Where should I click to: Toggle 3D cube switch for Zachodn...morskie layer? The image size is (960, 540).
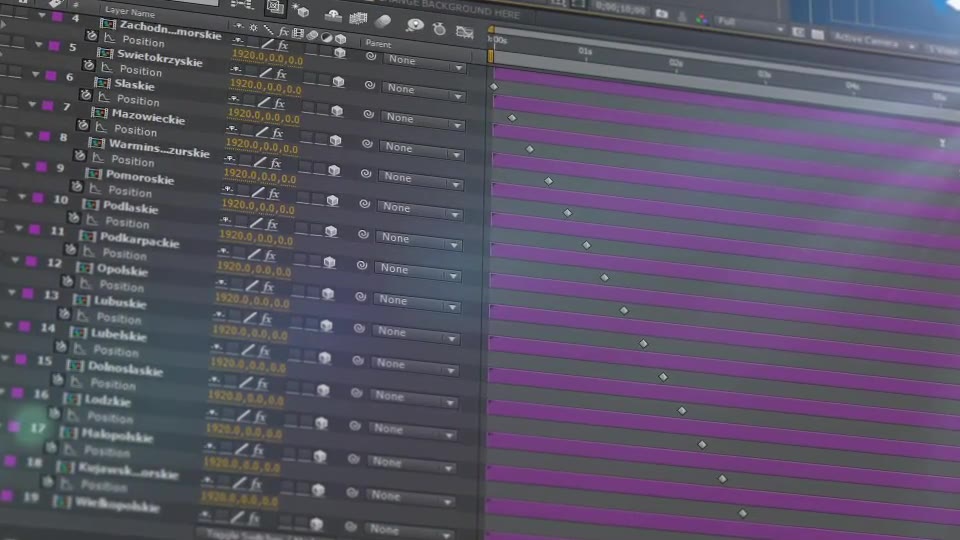coord(340,53)
